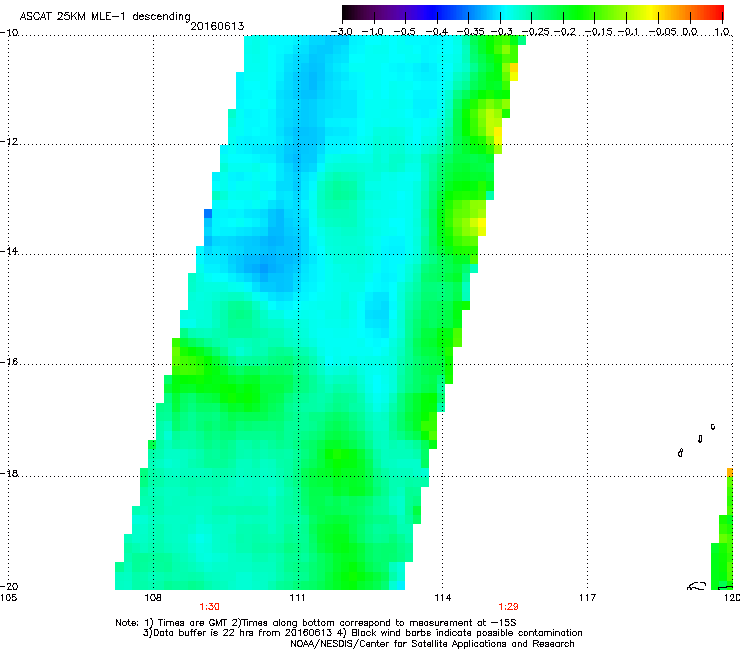
Task: Click the 1.0 color scale label
Action: tap(722, 32)
